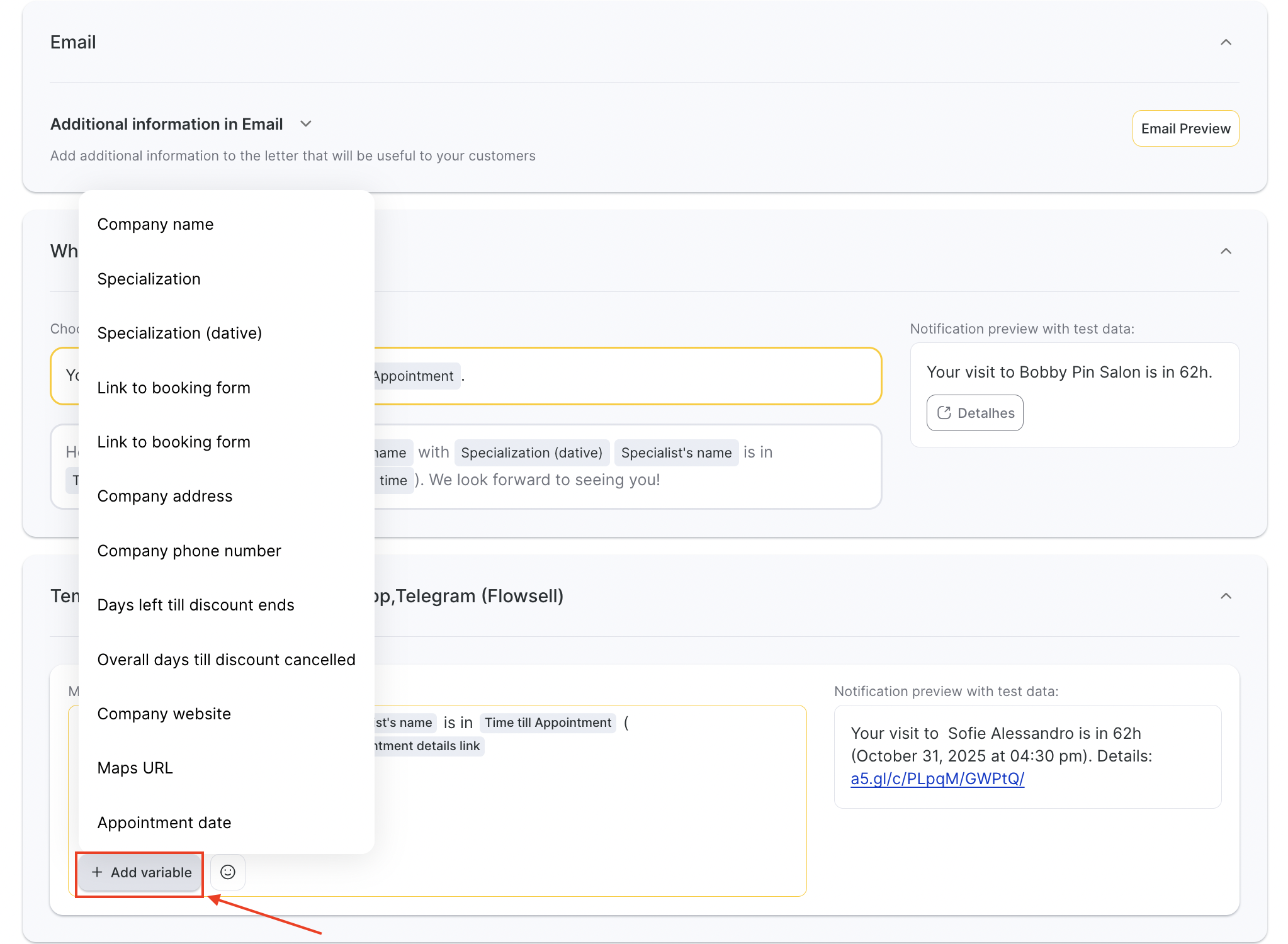Open the emoji picker icon
The image size is (1288, 944).
(x=227, y=872)
